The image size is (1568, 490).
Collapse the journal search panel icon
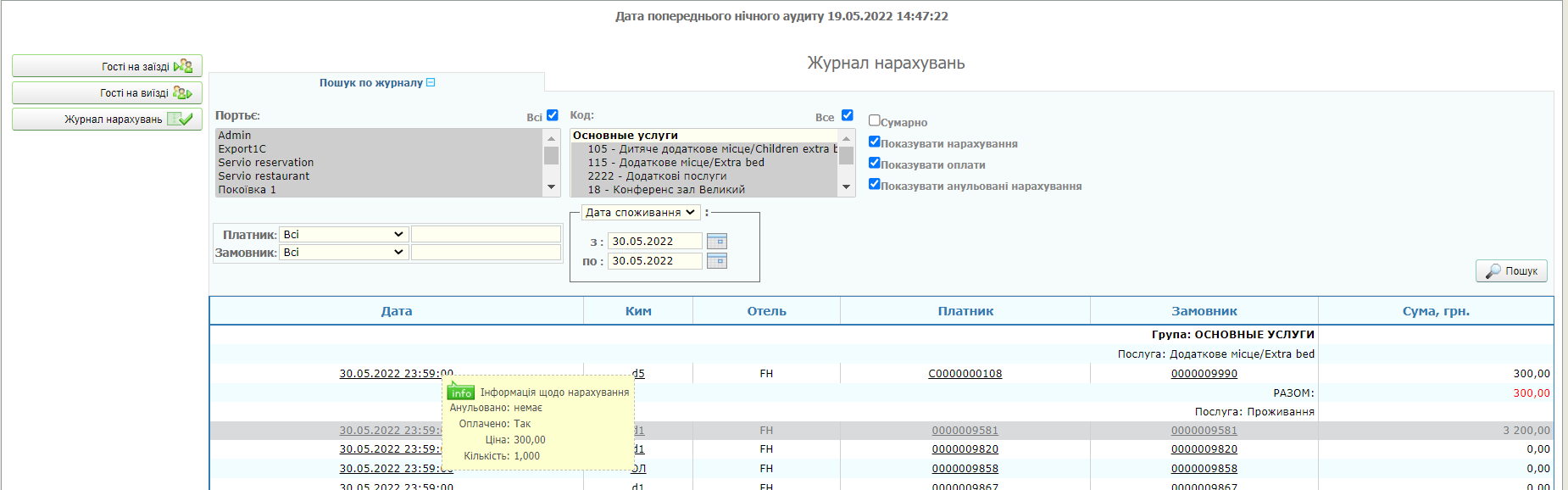click(x=431, y=83)
